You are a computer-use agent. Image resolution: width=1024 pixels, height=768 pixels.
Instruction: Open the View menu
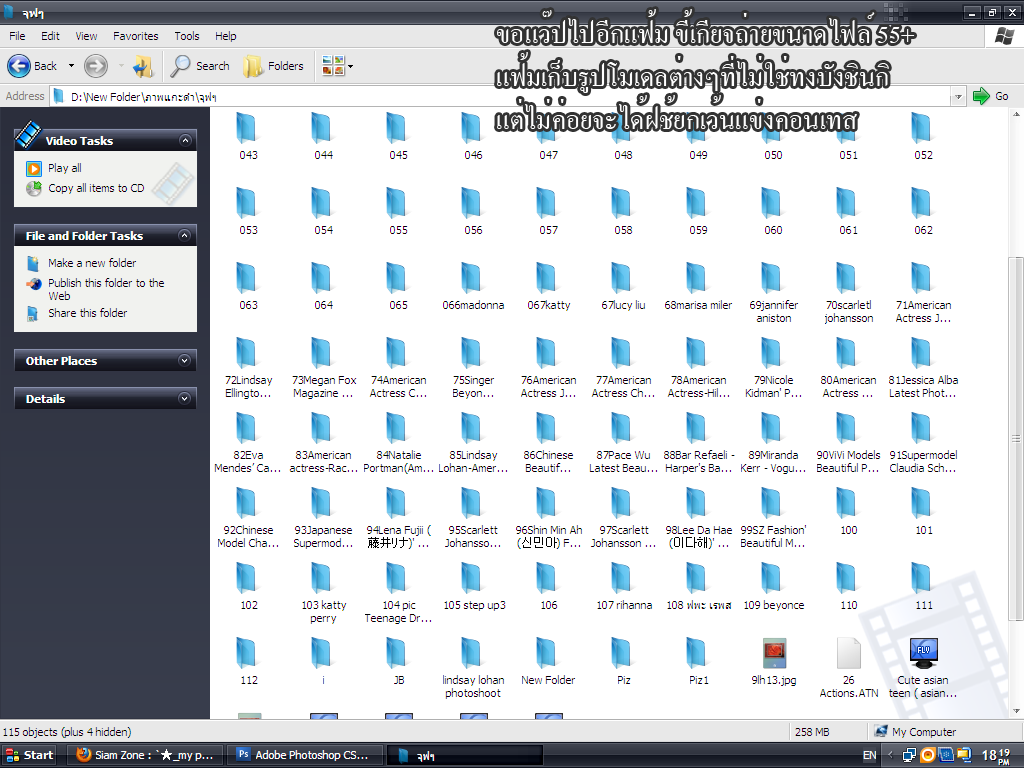pyautogui.click(x=86, y=36)
